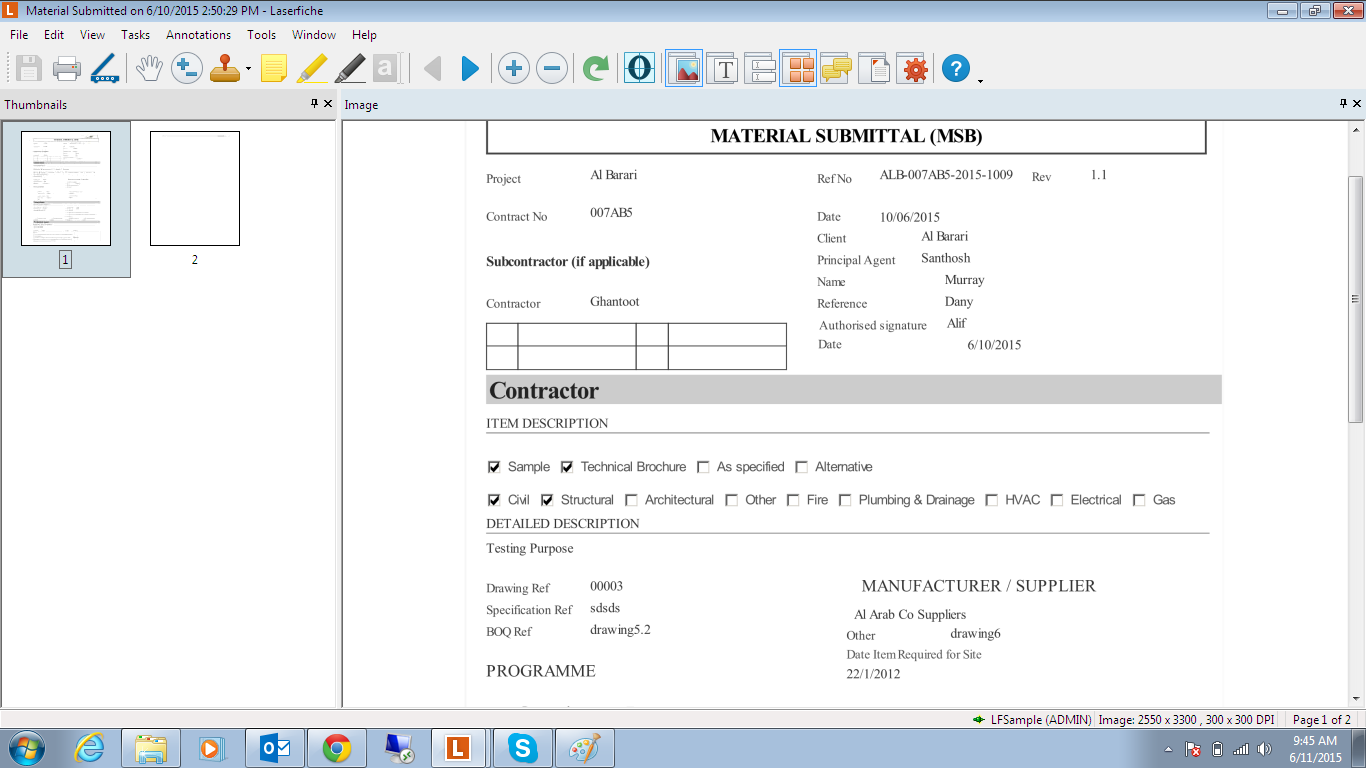Select the Pan hand tool
Viewport: 1366px width, 768px height.
pyautogui.click(x=149, y=68)
